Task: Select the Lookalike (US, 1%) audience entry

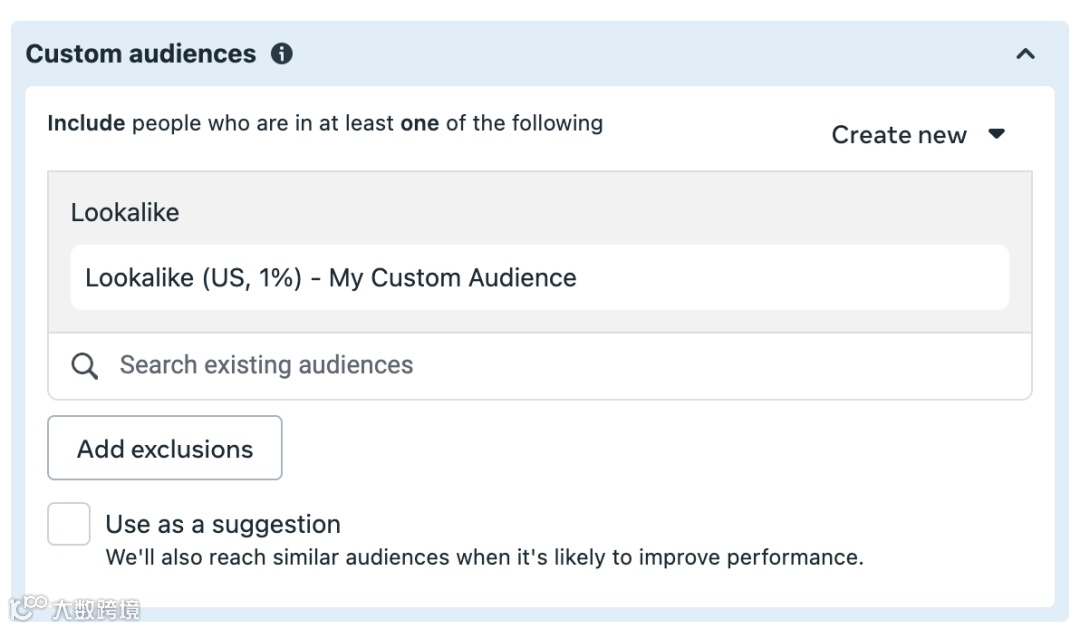Action: (x=330, y=278)
